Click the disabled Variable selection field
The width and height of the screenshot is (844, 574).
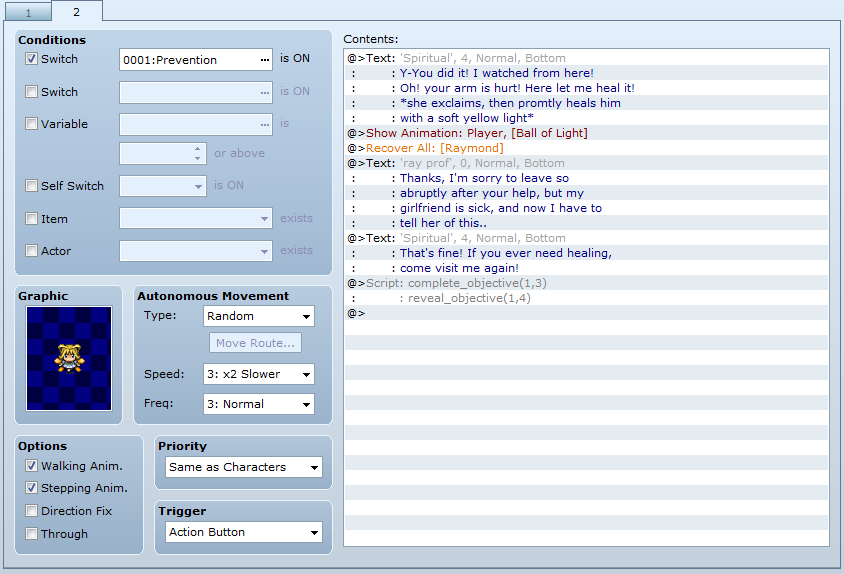(196, 124)
